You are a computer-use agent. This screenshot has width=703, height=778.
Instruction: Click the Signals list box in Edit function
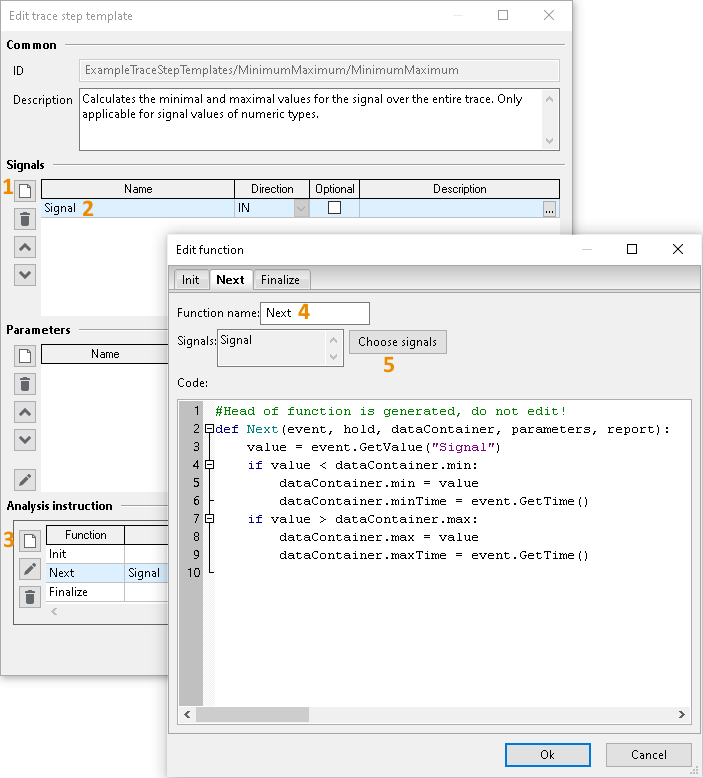click(x=280, y=348)
